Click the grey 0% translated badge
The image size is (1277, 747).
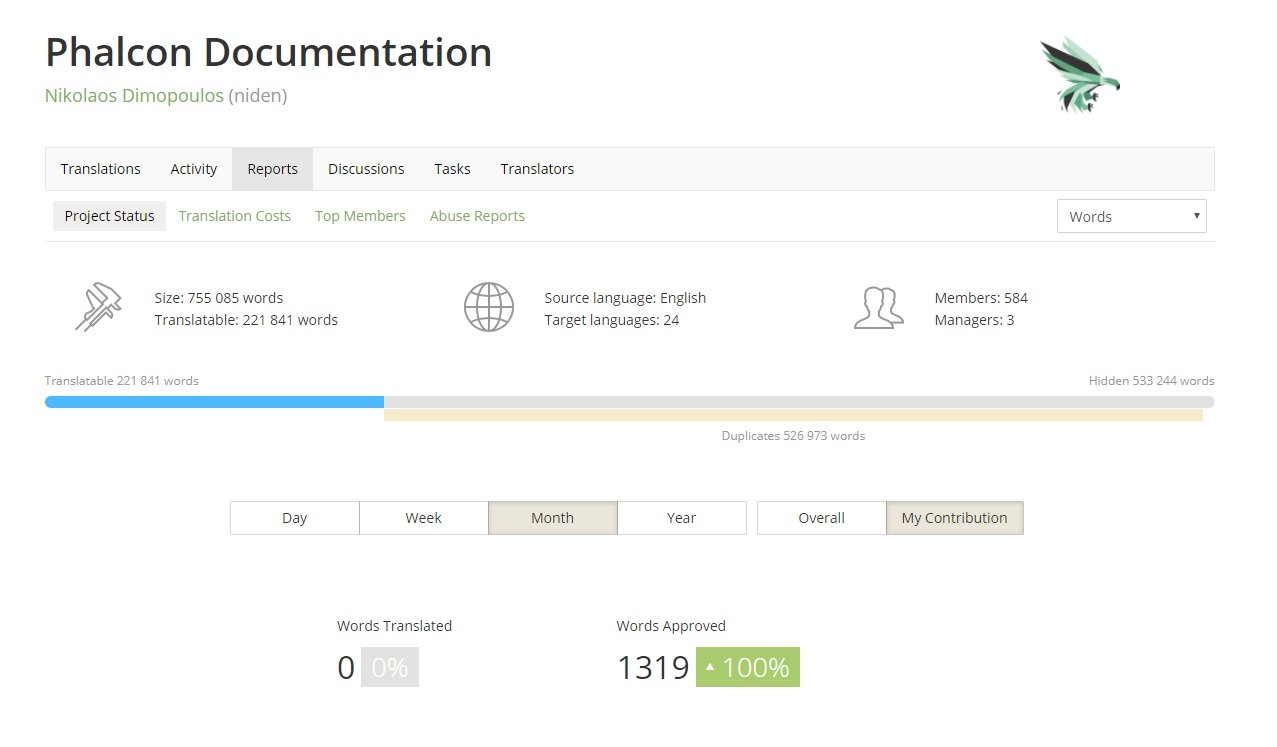pyautogui.click(x=389, y=667)
